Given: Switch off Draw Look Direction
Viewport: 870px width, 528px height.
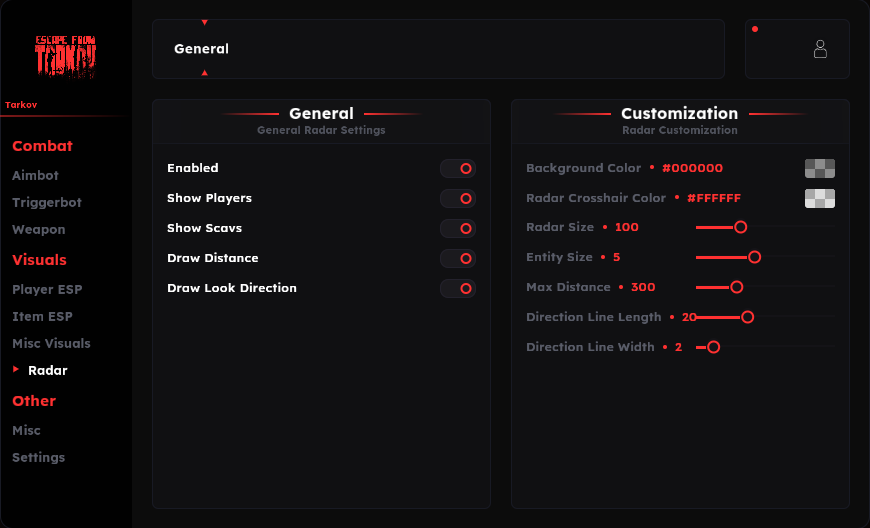Looking at the screenshot, I should [x=458, y=289].
